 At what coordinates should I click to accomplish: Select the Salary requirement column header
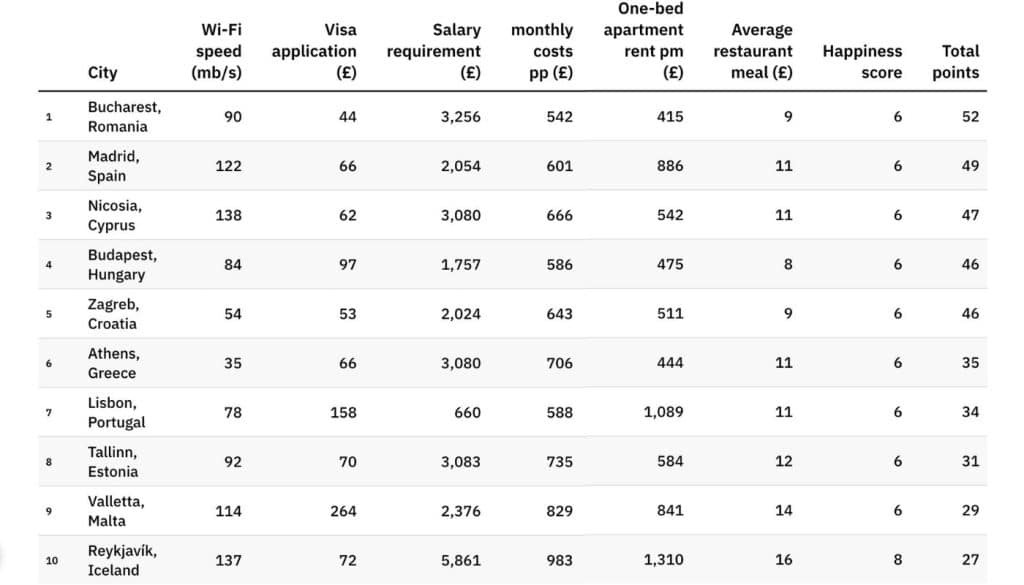[434, 51]
